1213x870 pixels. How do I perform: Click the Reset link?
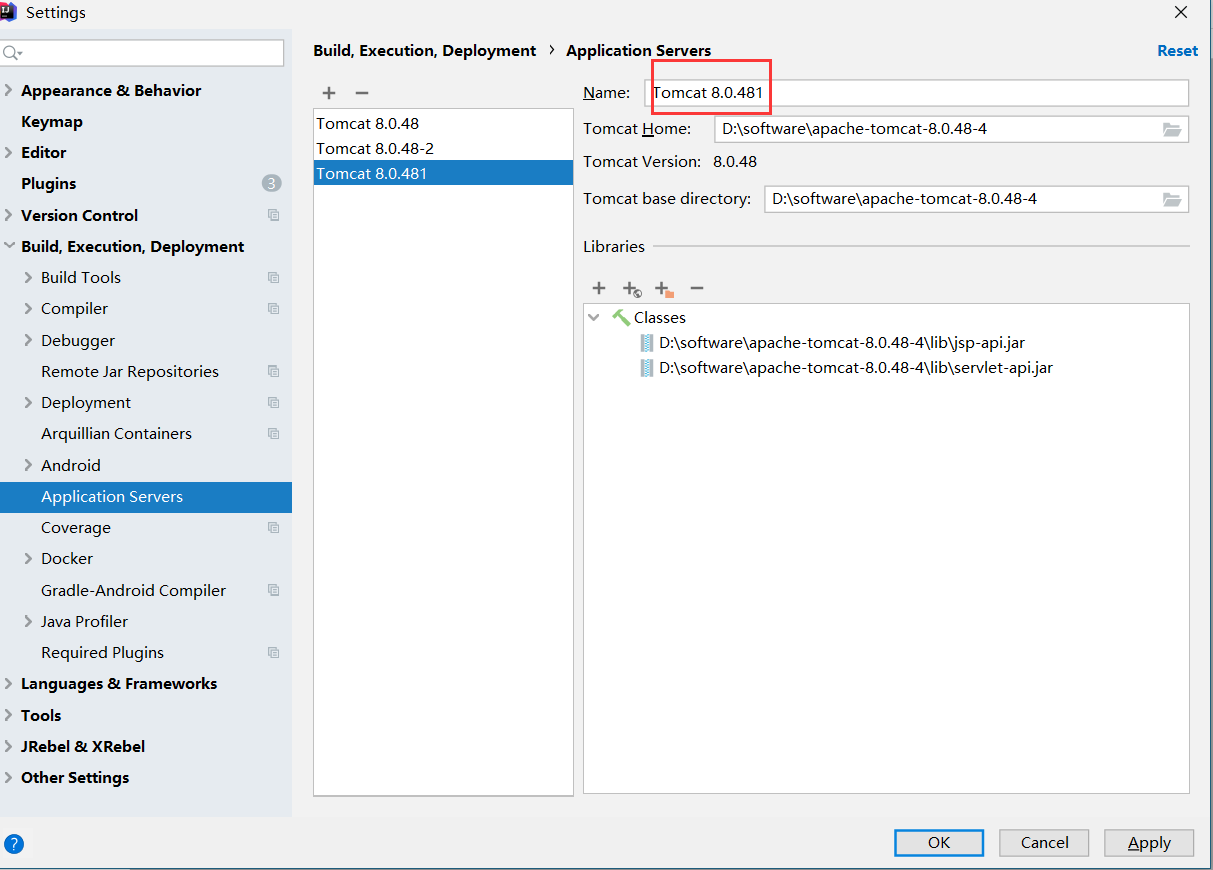[x=1177, y=50]
